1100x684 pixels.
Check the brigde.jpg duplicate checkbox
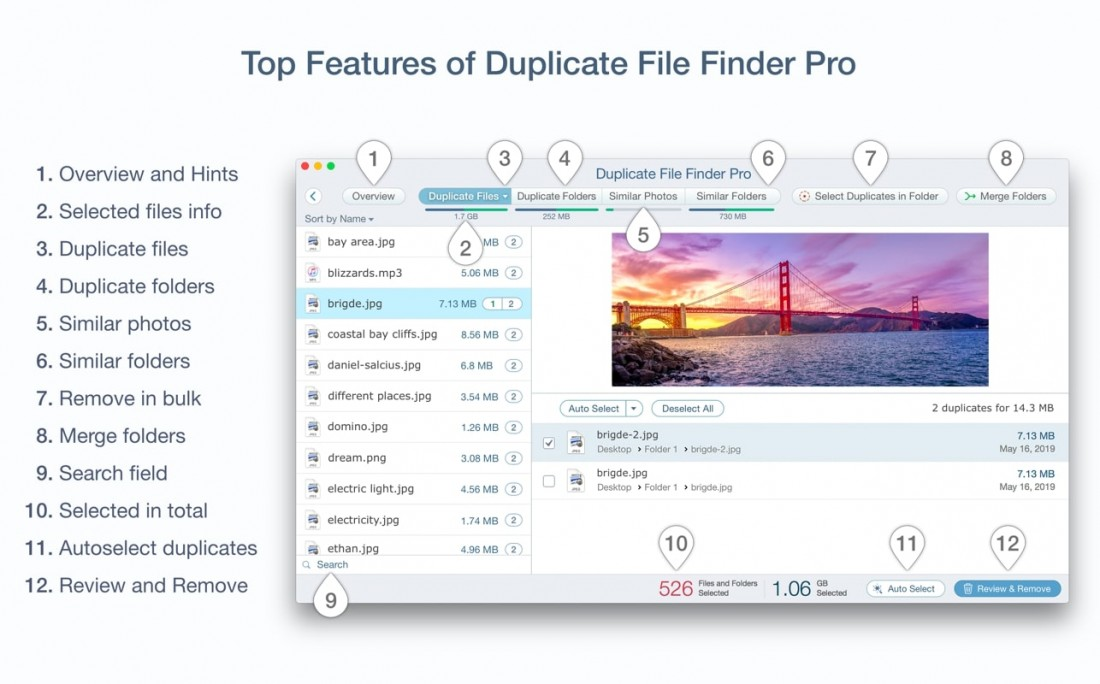(x=548, y=481)
